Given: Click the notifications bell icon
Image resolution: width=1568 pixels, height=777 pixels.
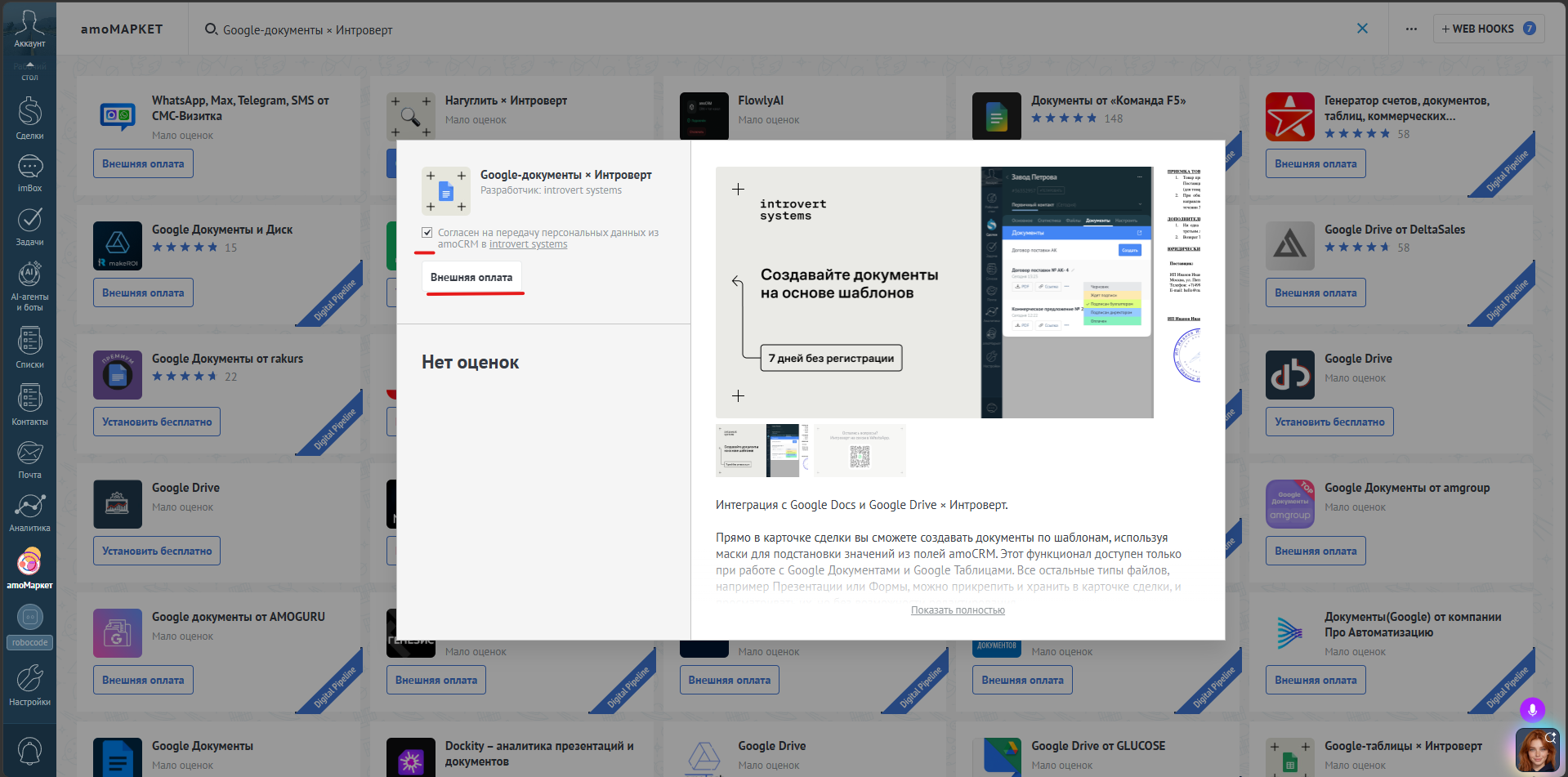Looking at the screenshot, I should click(x=29, y=751).
